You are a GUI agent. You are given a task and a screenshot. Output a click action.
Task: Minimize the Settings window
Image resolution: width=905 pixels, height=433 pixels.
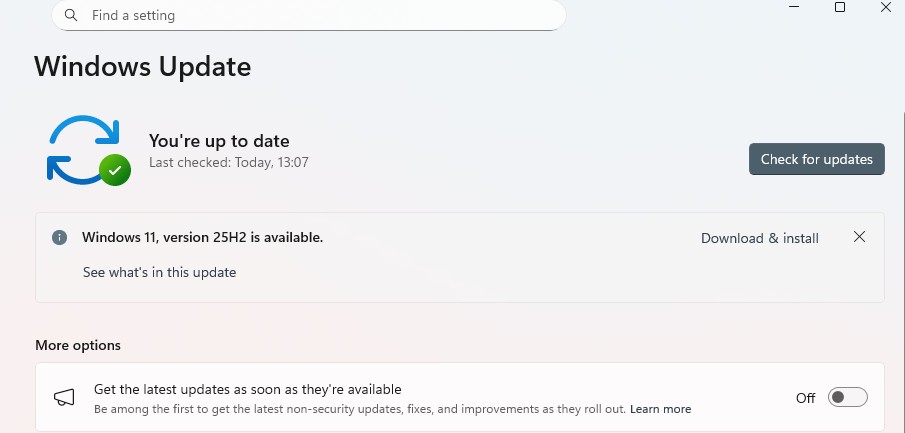click(x=793, y=8)
